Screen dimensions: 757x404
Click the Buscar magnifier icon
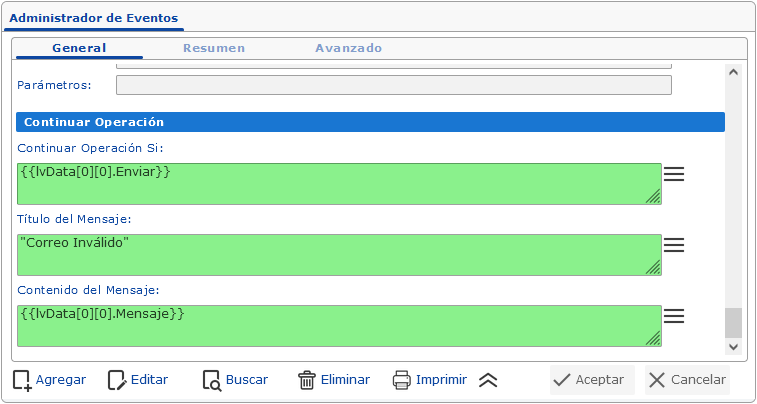(x=212, y=380)
